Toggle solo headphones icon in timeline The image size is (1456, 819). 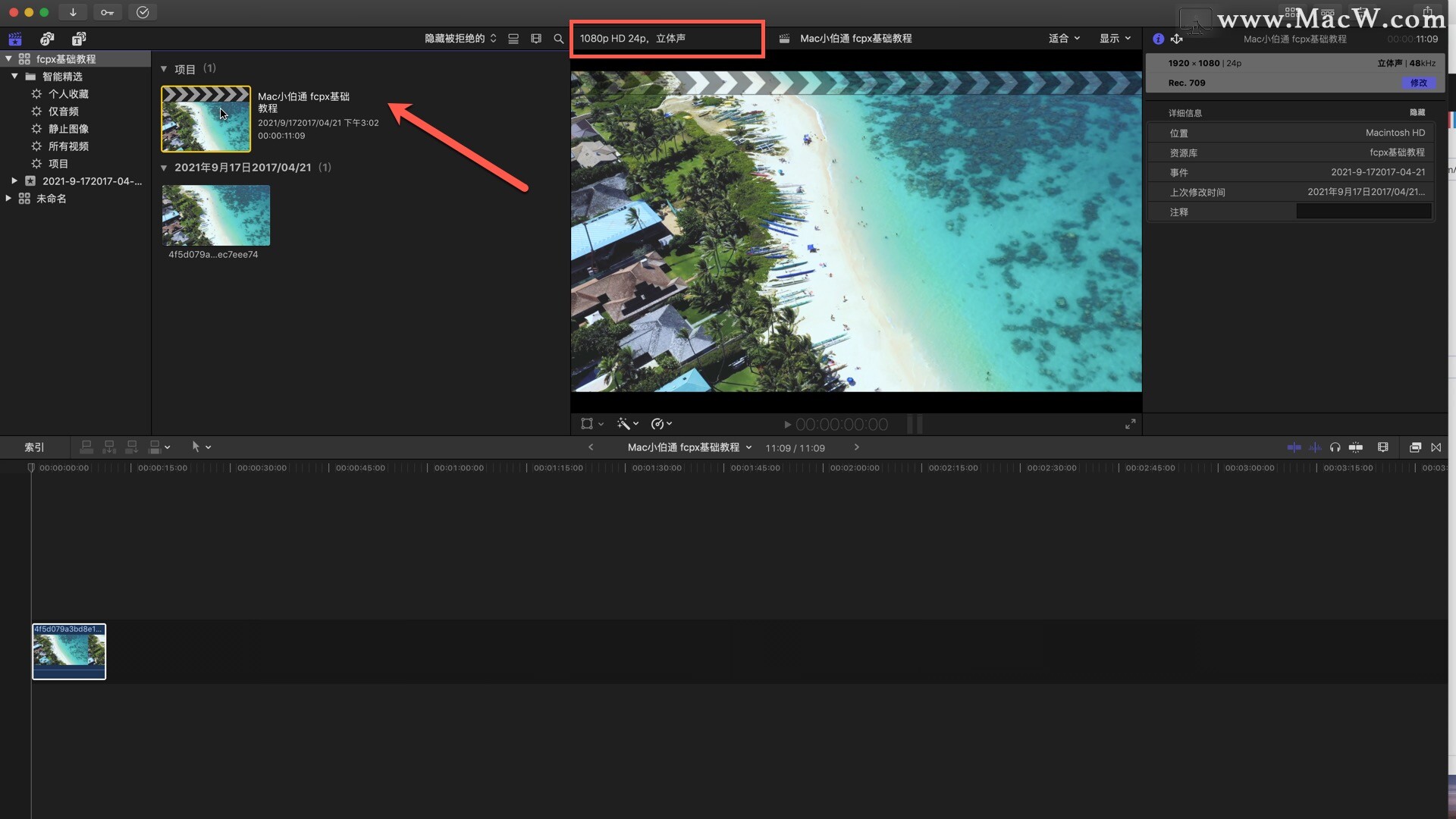pyautogui.click(x=1335, y=447)
